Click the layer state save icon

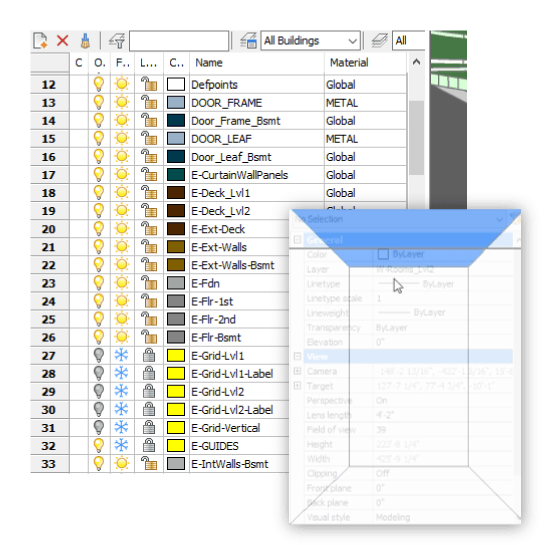click(249, 41)
